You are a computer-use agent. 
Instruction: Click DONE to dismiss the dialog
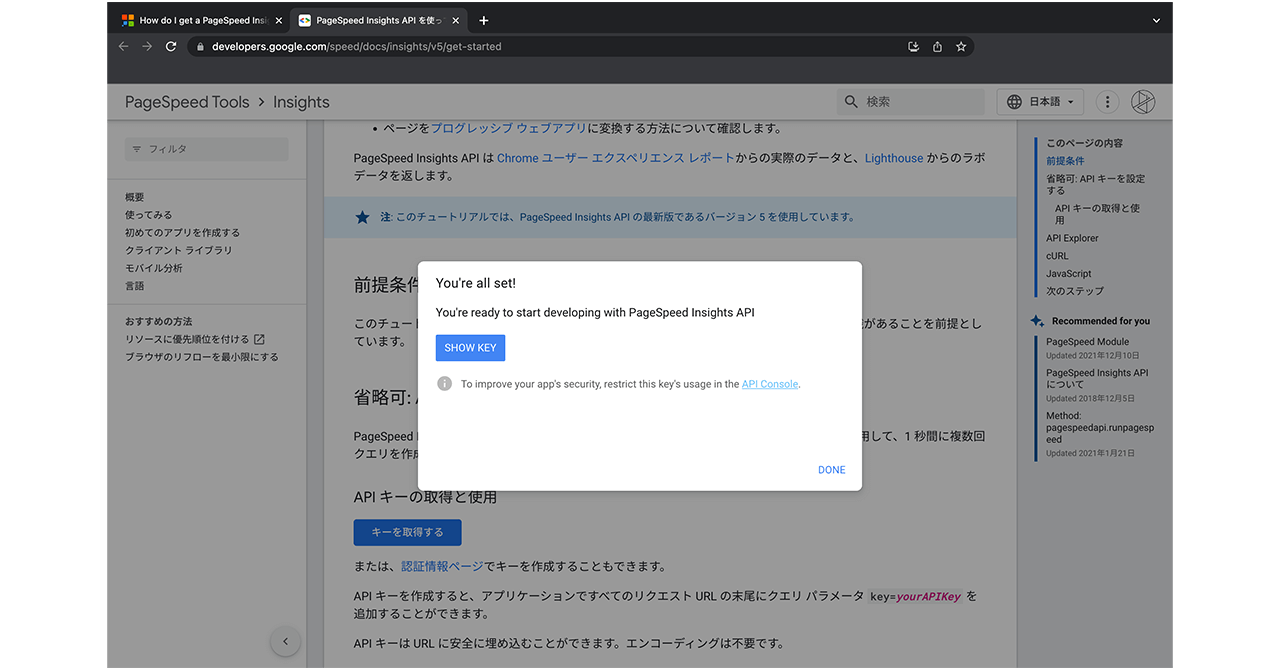click(x=831, y=470)
